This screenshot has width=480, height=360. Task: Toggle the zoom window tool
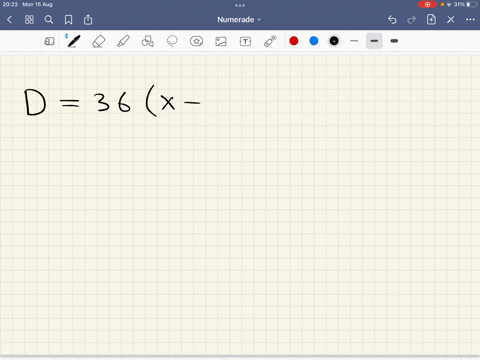[49, 41]
